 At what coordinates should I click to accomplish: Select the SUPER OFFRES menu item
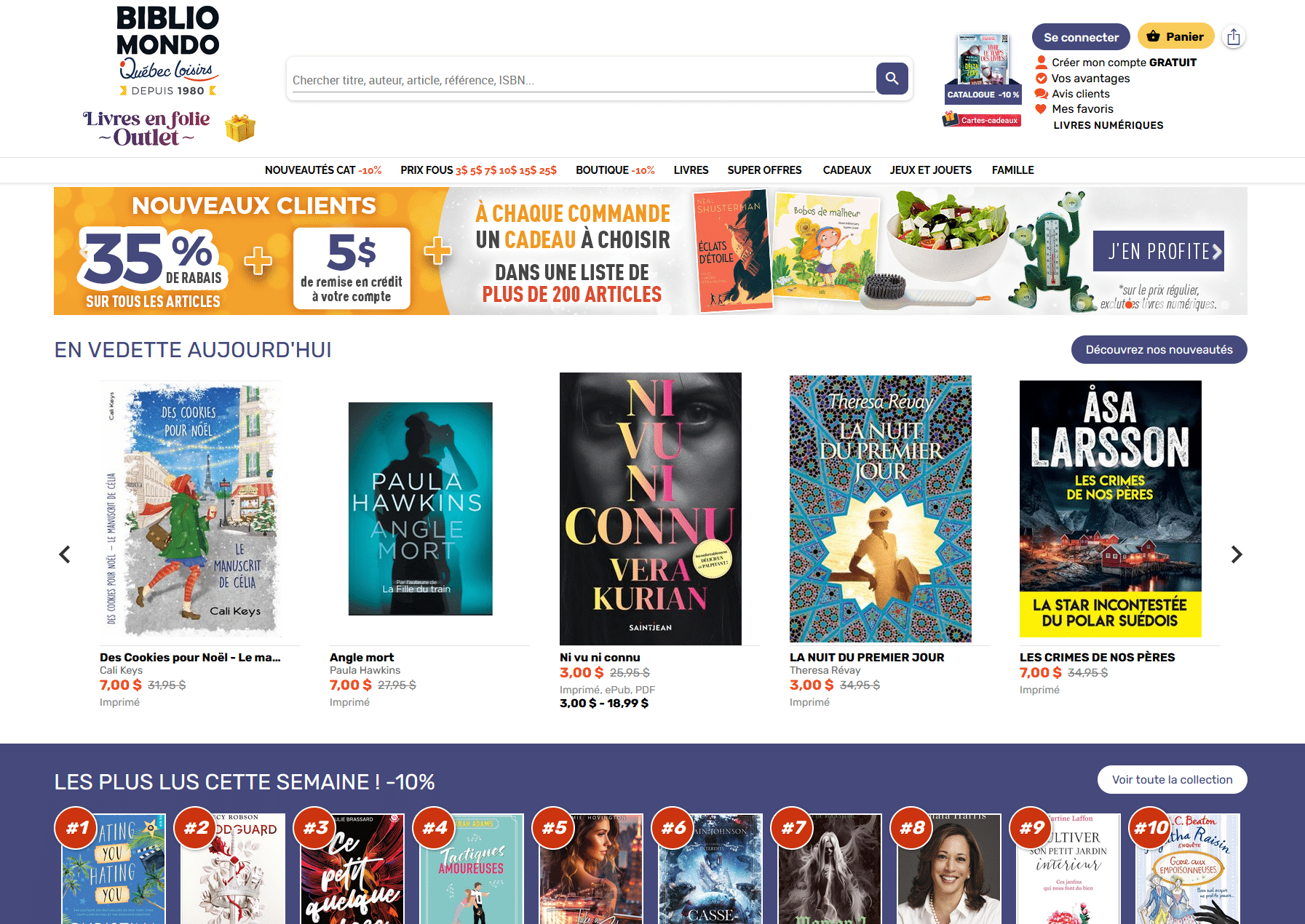point(764,170)
